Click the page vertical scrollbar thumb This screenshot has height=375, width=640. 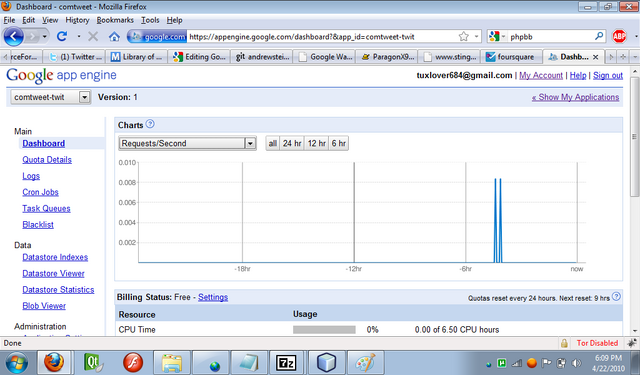click(634, 137)
